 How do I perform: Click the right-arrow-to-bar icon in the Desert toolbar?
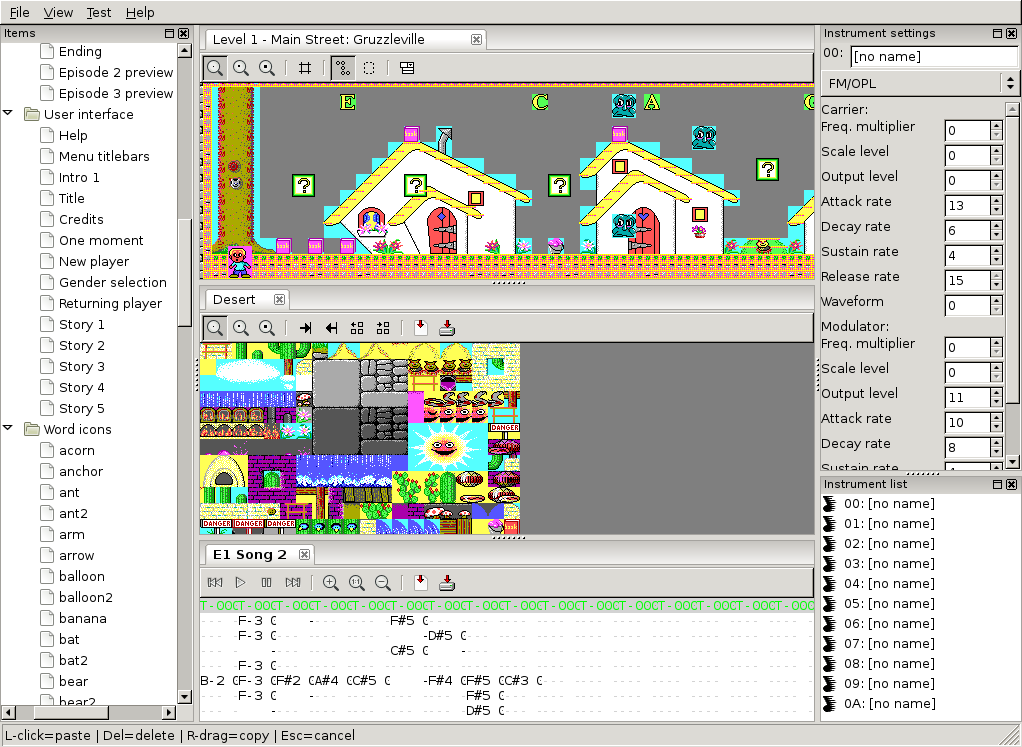[x=304, y=328]
